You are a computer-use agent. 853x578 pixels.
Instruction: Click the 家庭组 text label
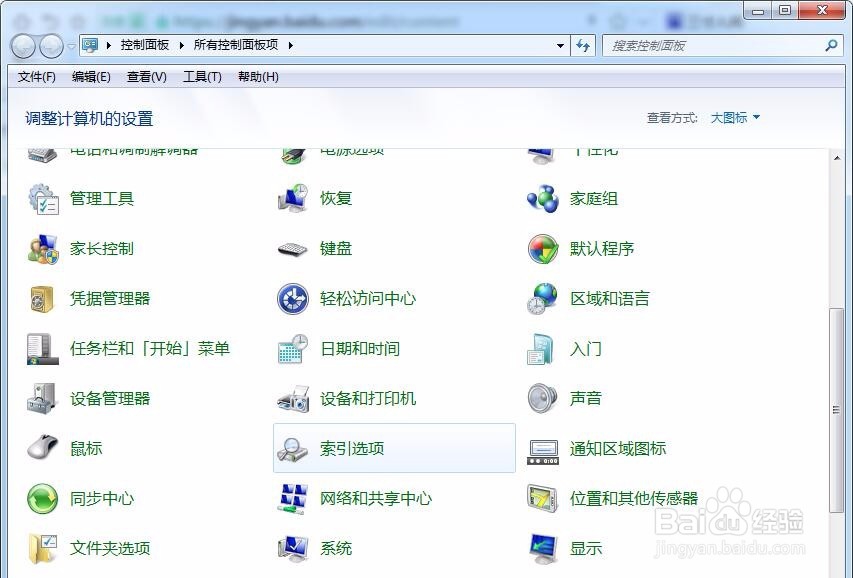[594, 199]
